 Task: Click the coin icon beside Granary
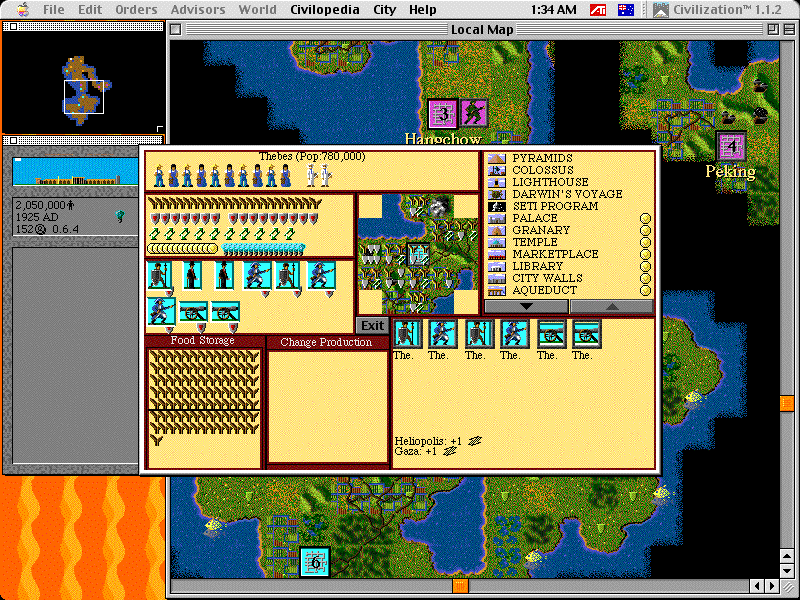[645, 231]
